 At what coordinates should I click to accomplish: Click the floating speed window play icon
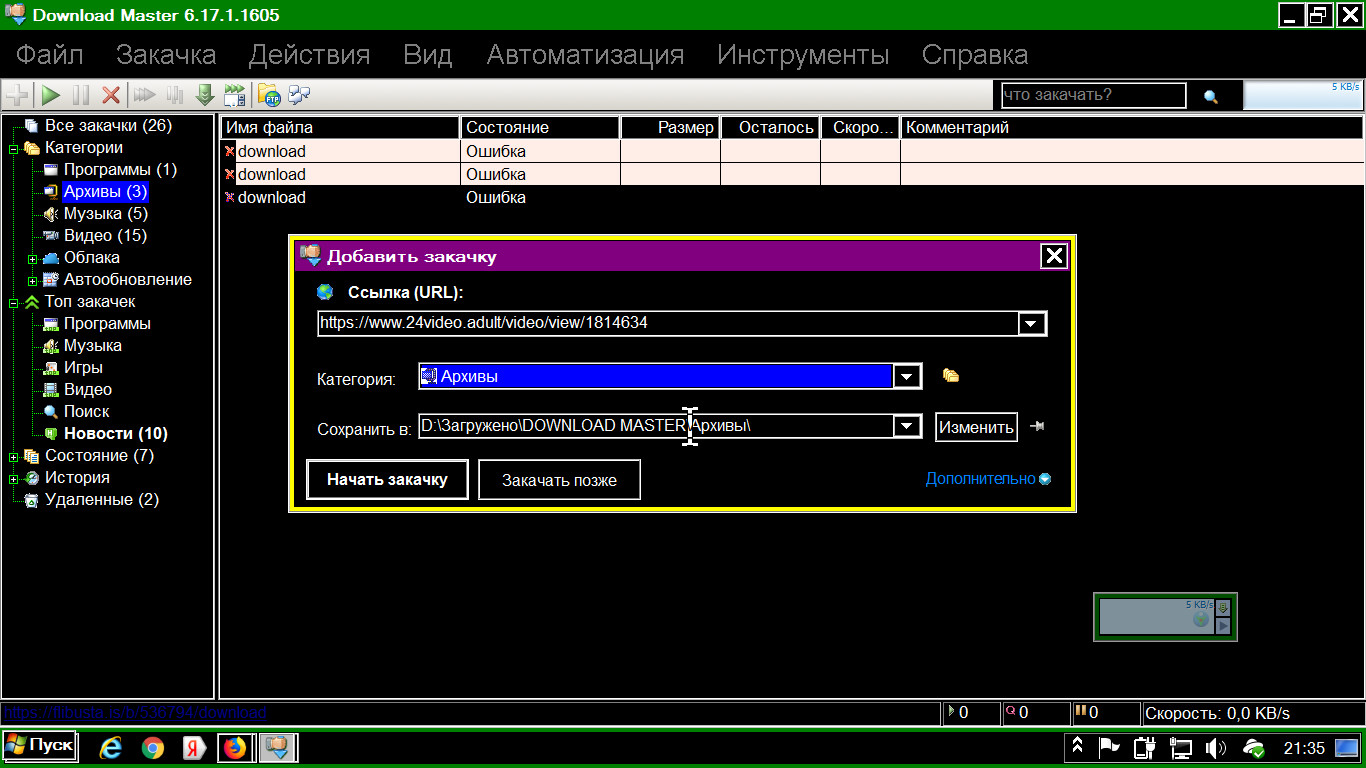(x=1224, y=626)
